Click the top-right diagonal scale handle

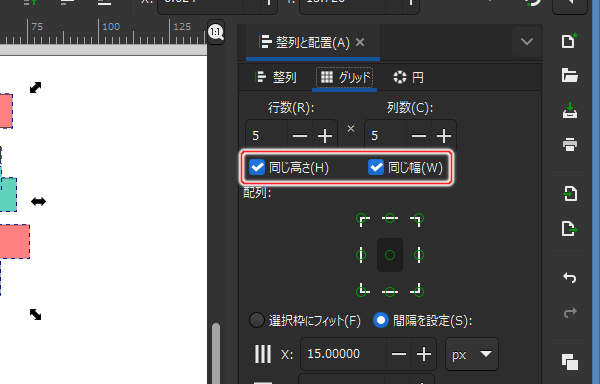(36, 88)
